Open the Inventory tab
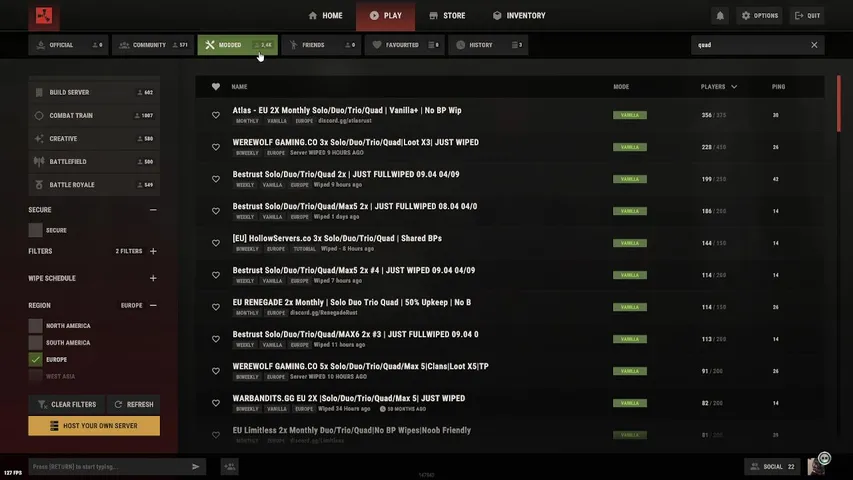Viewport: 853px width, 480px height. tap(519, 16)
